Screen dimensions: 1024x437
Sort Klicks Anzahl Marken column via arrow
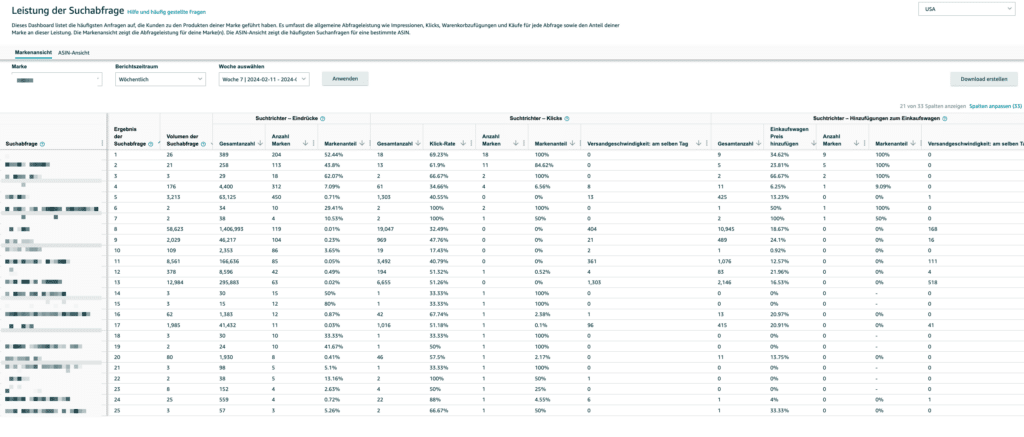coord(516,143)
